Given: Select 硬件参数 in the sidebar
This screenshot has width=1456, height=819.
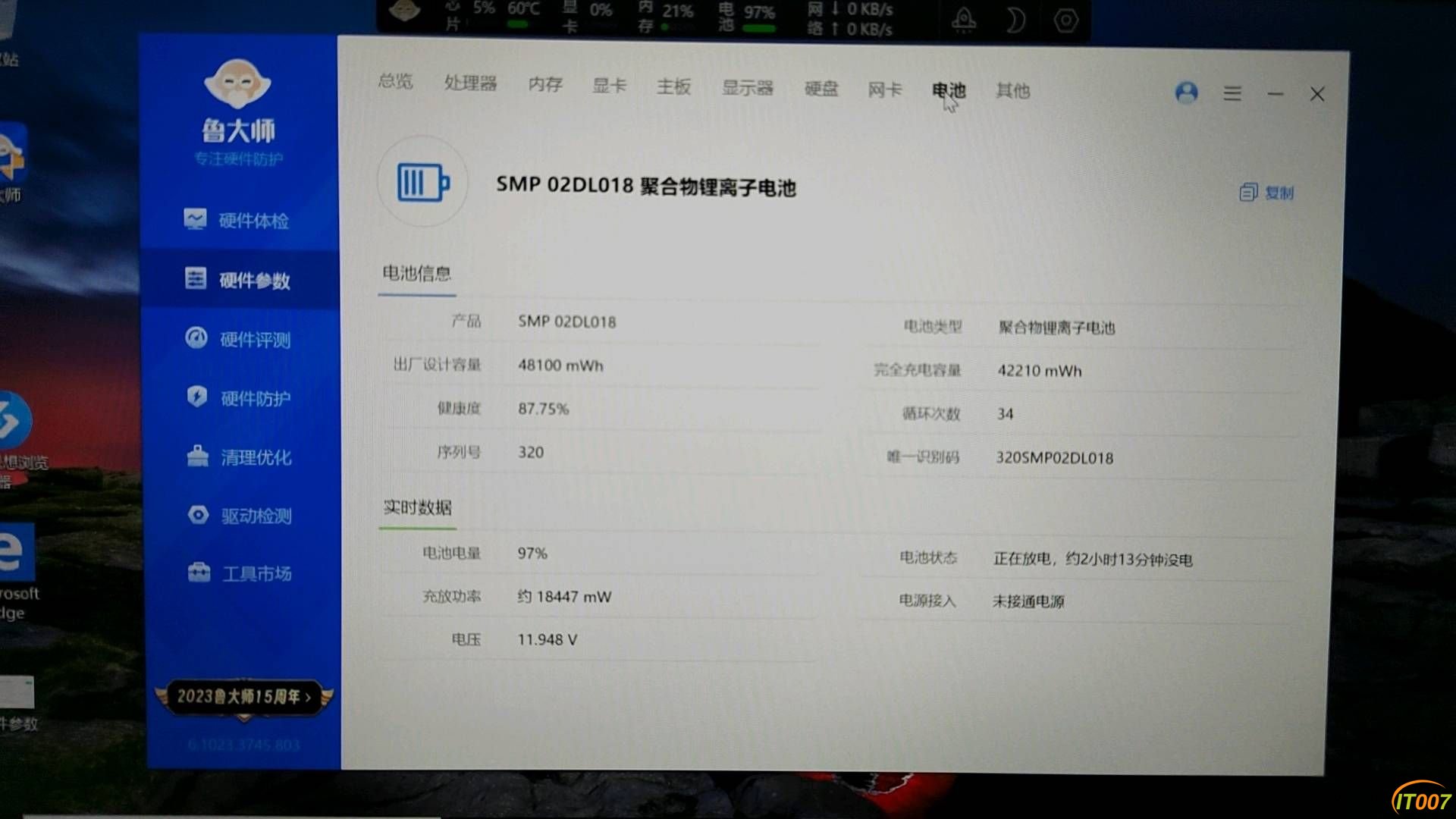Looking at the screenshot, I should pyautogui.click(x=238, y=280).
